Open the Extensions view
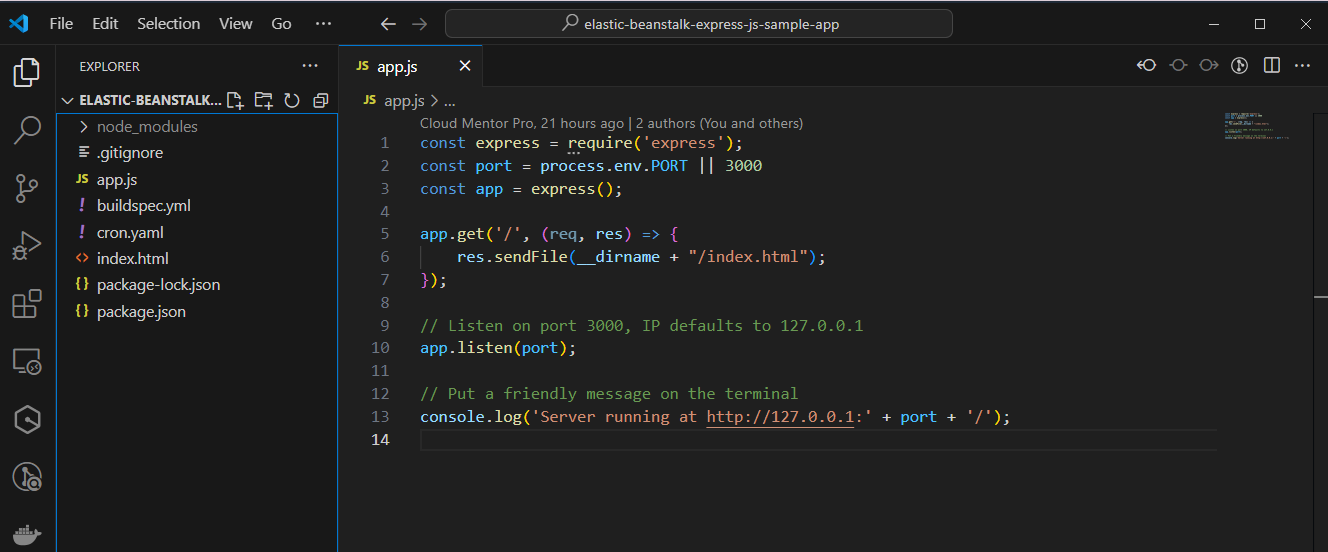Screen dimensions: 1328x552 27,304
